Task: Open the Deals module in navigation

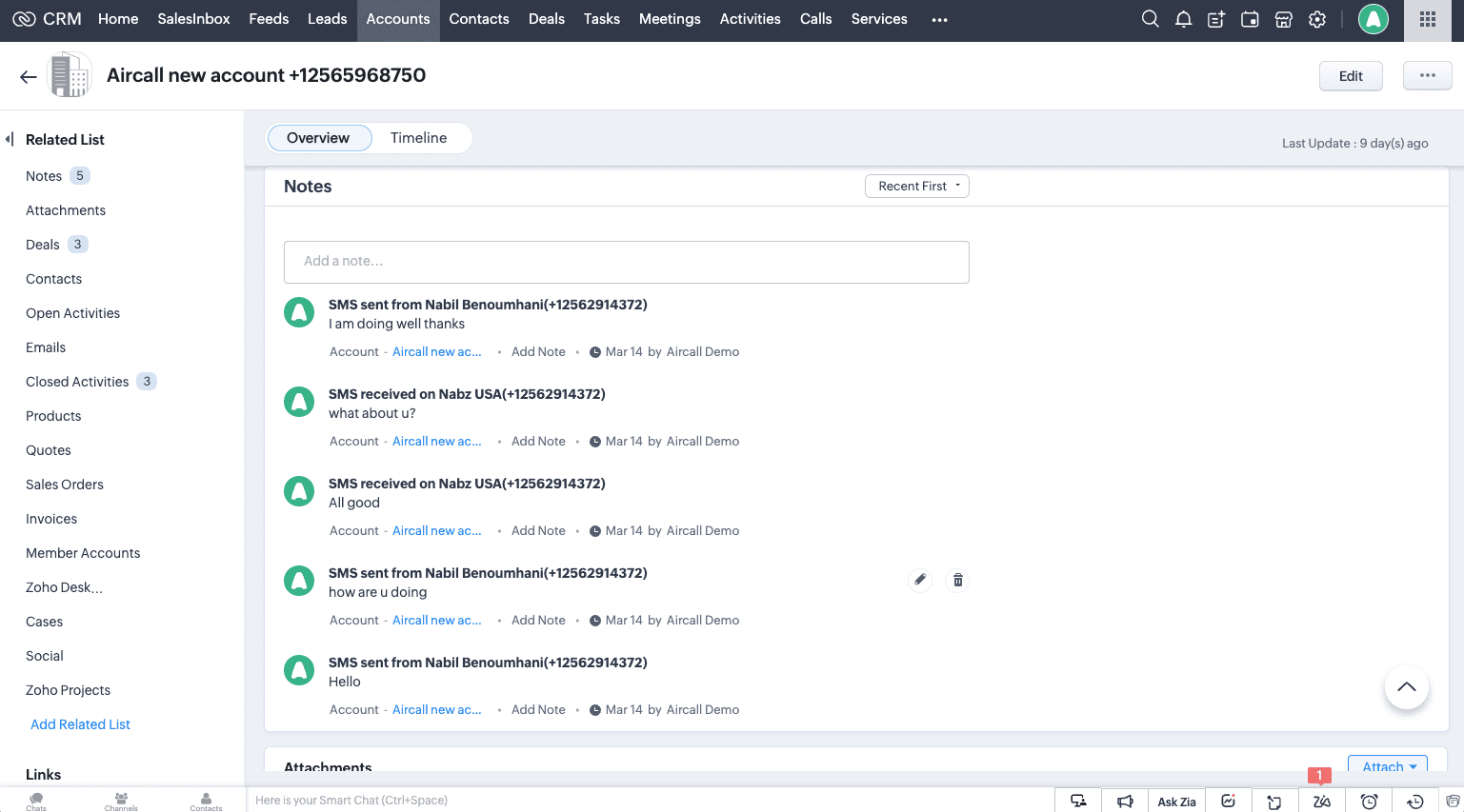Action: click(546, 19)
